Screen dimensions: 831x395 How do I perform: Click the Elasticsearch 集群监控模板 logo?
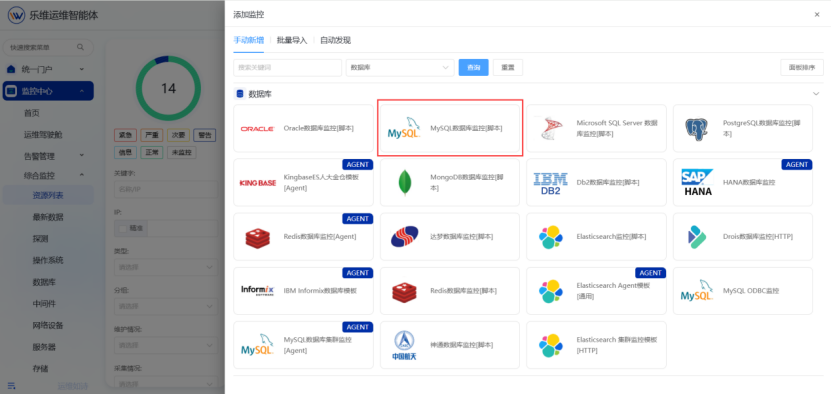(551, 346)
